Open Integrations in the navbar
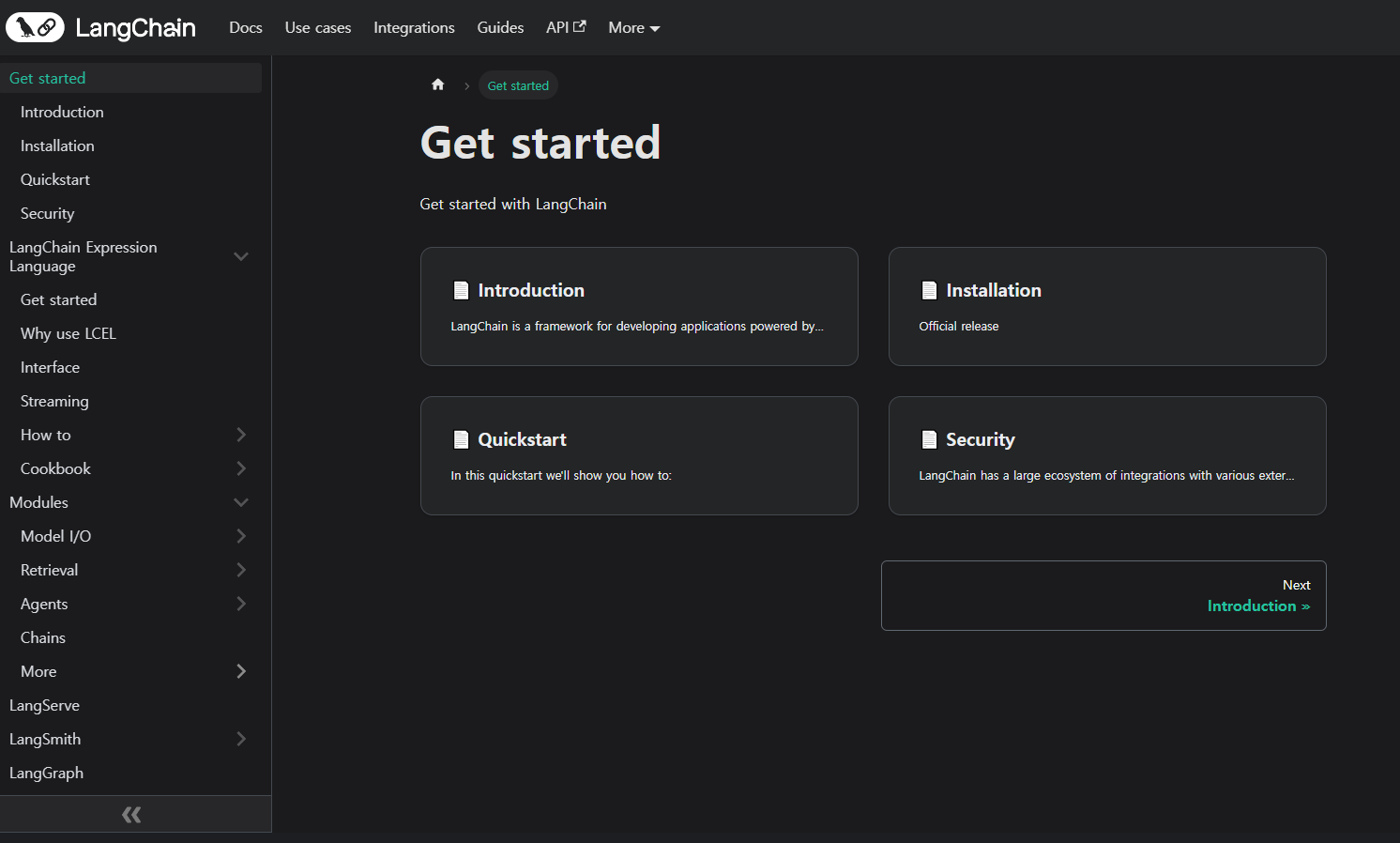This screenshot has width=1400, height=843. pyautogui.click(x=414, y=27)
